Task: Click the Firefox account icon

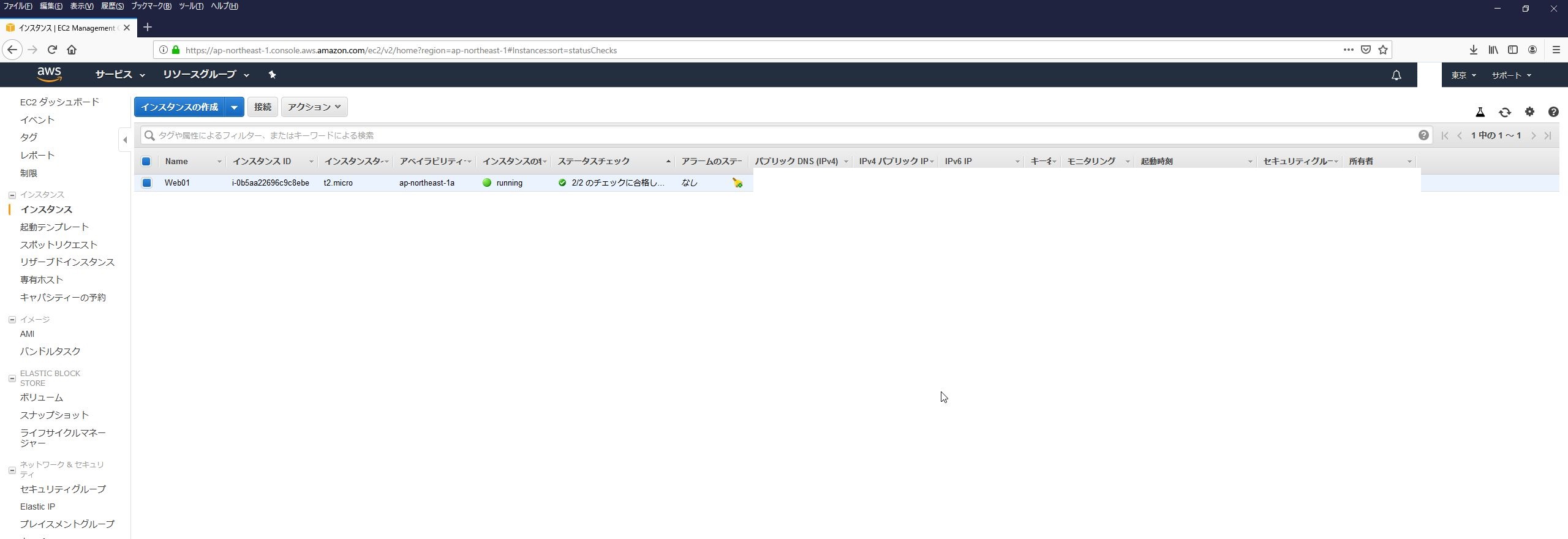Action: pyautogui.click(x=1532, y=50)
